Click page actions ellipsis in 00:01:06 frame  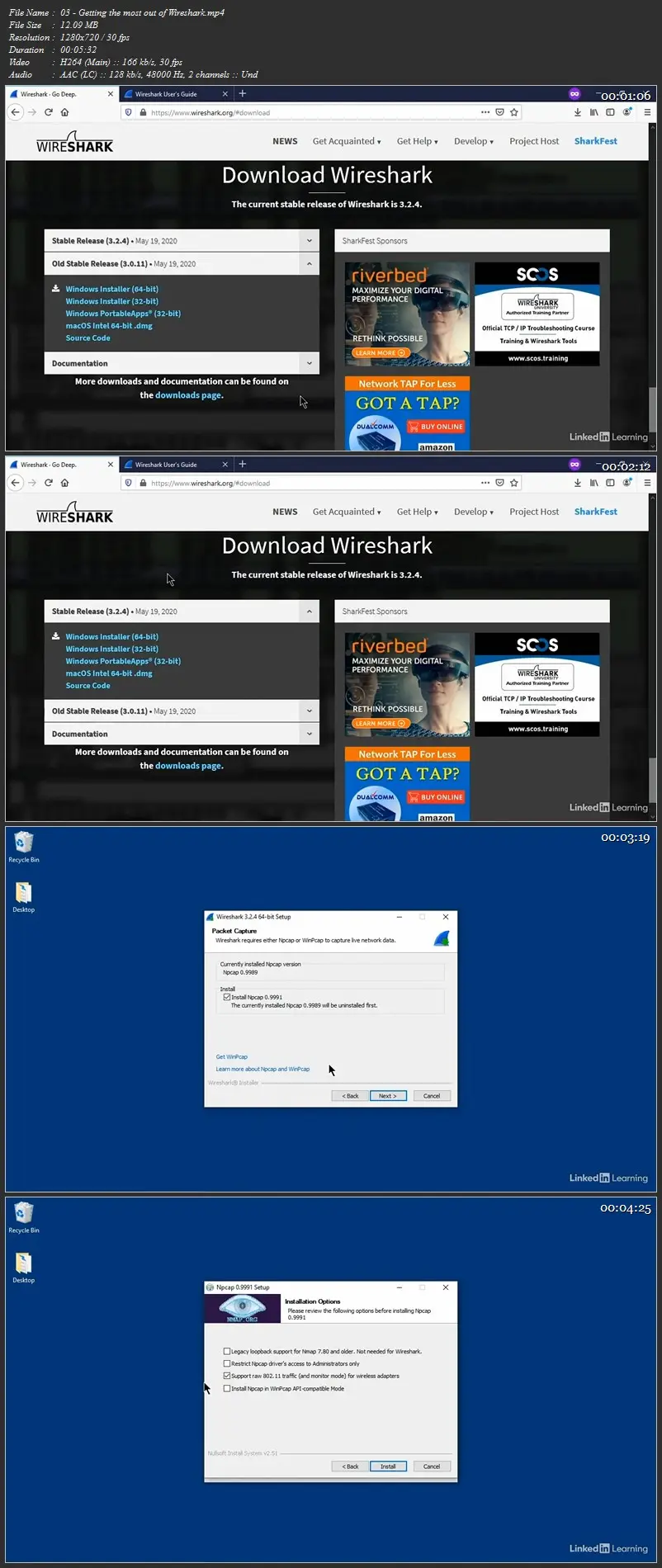pos(485,112)
